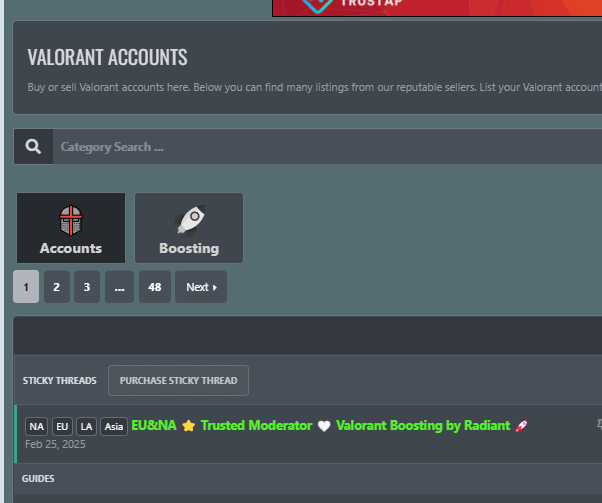Click the rocket Boosting icon
Screen dimensions: 602x503
click(x=190, y=220)
